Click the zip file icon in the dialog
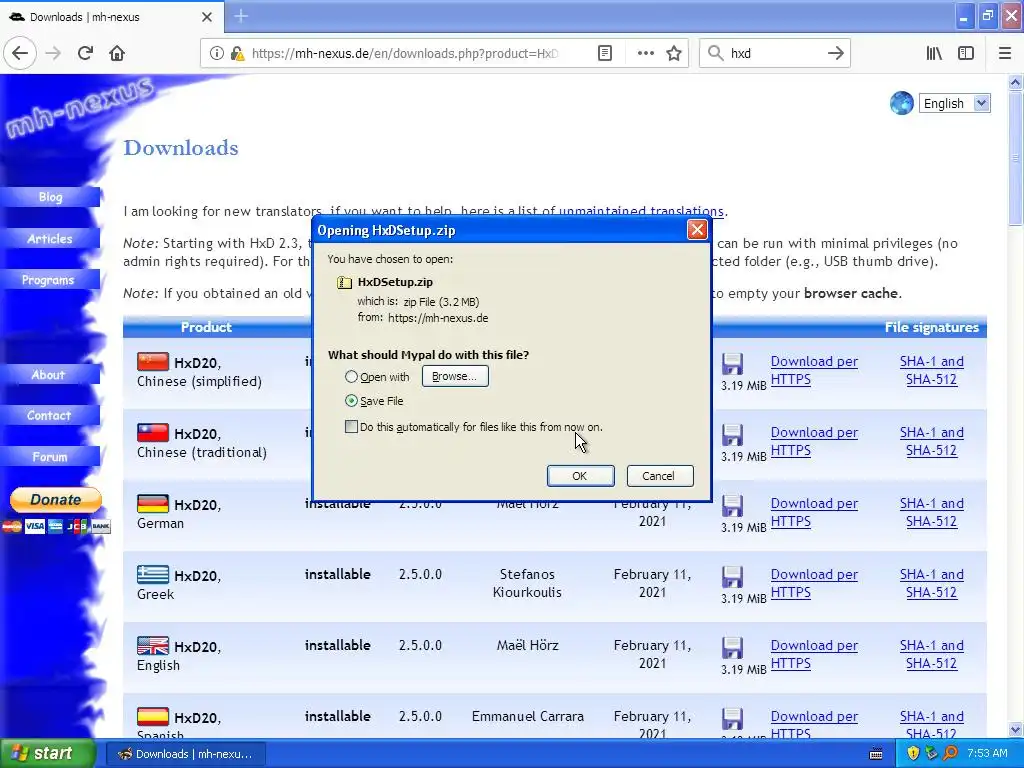Screen dimensions: 1024x768 [x=344, y=282]
